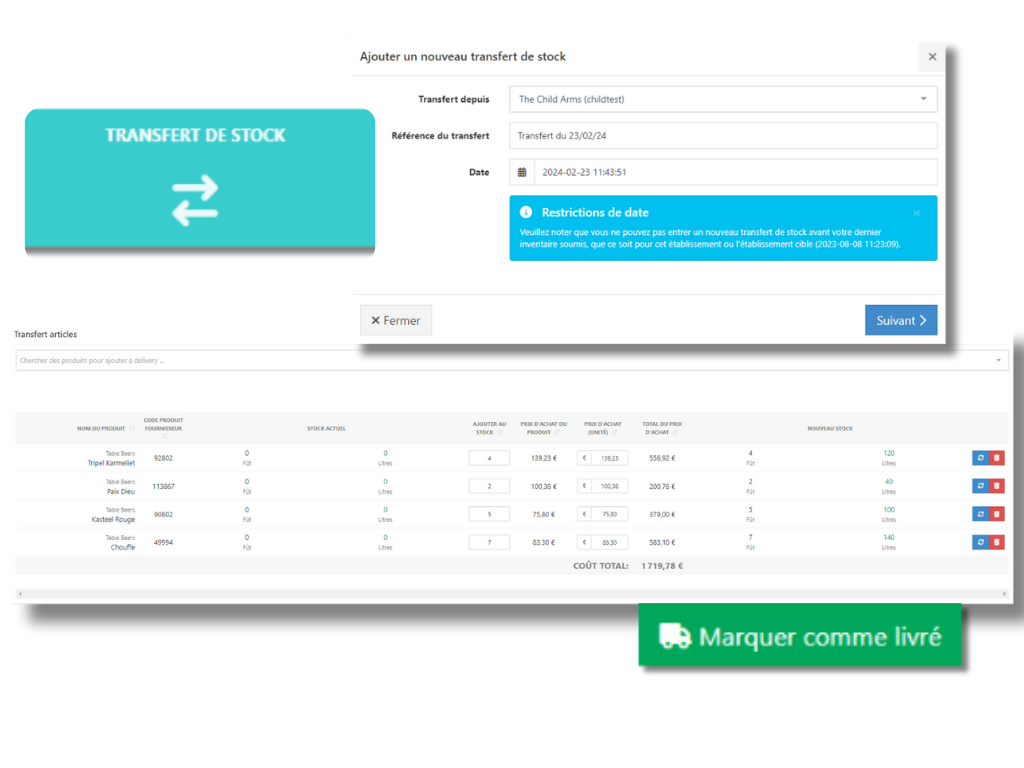Click the truck icon on Marquer comme livré
This screenshot has width=1024, height=768.
point(674,636)
